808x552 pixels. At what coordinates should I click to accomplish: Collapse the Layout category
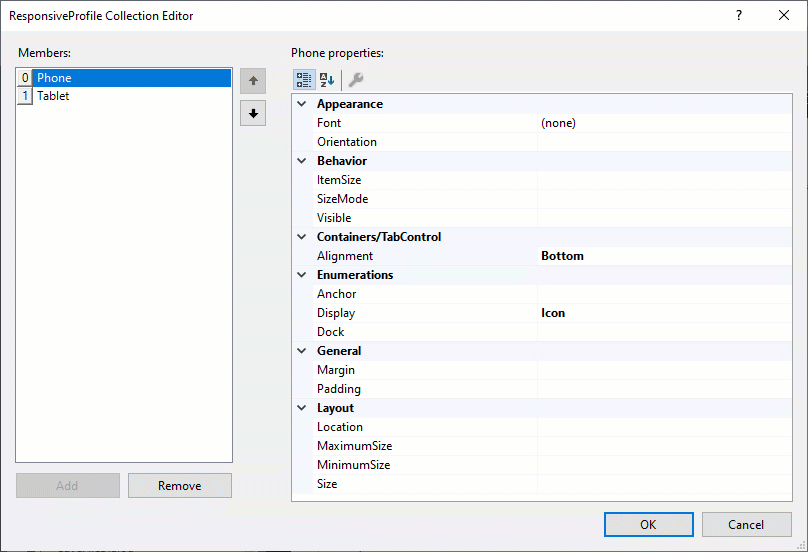[x=302, y=408]
